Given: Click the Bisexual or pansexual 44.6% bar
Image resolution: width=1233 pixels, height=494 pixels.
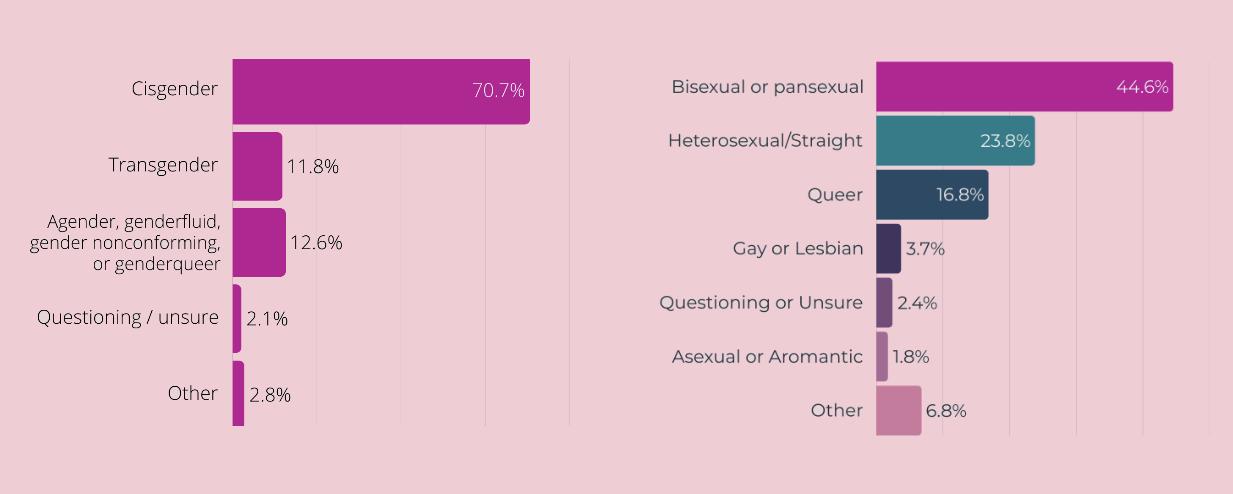Looking at the screenshot, I should [1025, 87].
